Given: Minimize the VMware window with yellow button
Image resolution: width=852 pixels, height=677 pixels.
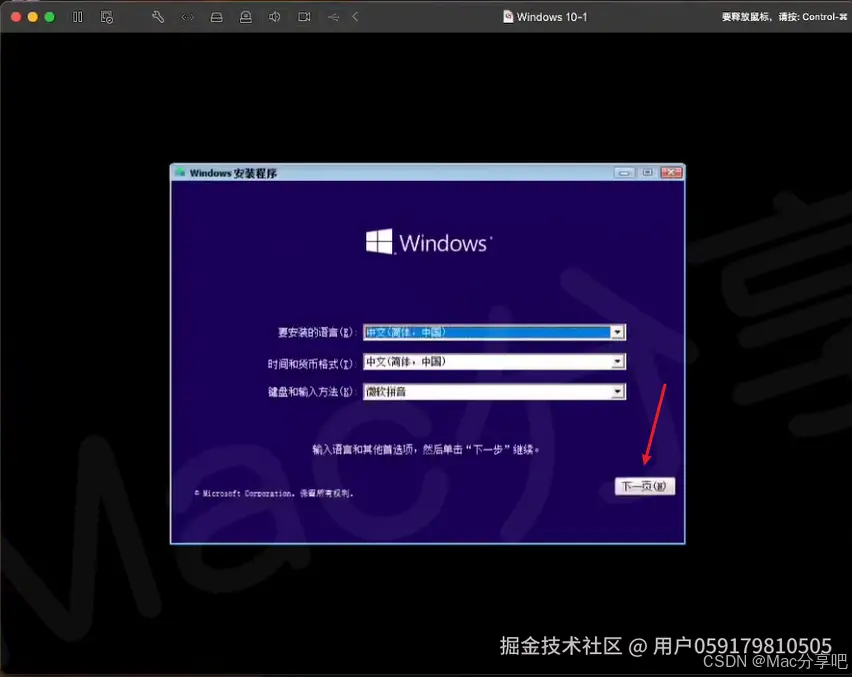Looking at the screenshot, I should [x=33, y=17].
